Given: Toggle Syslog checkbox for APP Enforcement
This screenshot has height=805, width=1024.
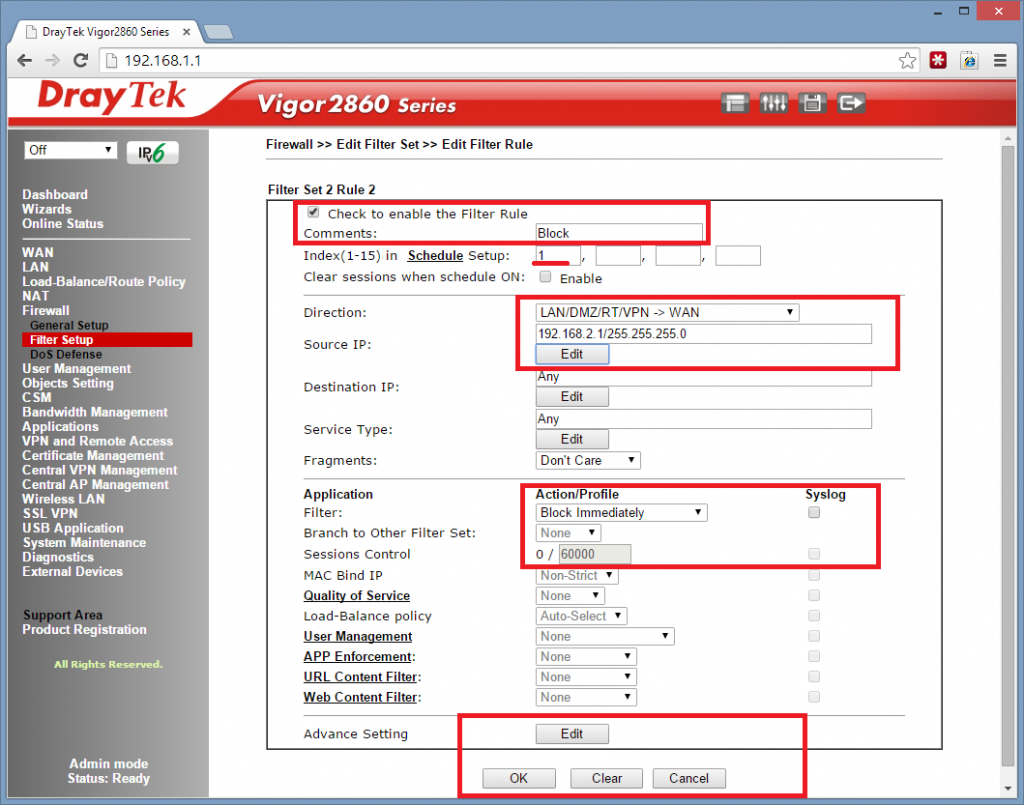Looking at the screenshot, I should click(x=814, y=656).
